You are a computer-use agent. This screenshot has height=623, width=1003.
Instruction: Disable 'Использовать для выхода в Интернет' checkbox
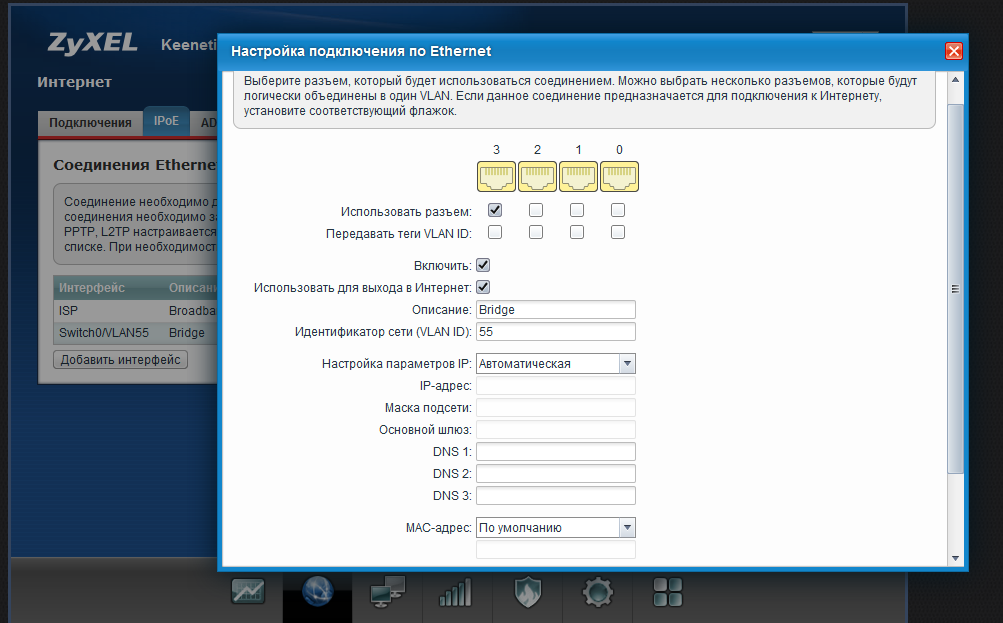pos(483,287)
